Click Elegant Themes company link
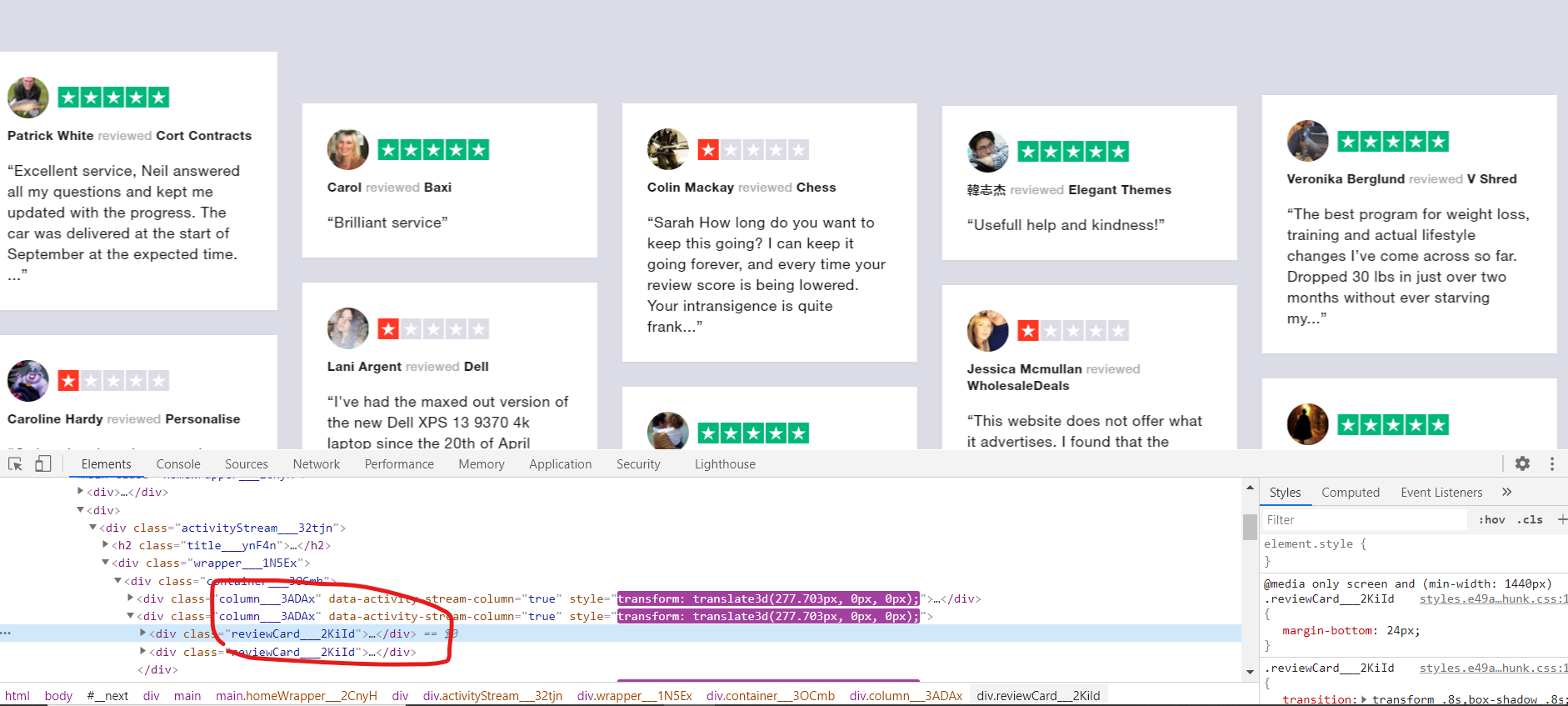The image size is (1568, 706). pos(1120,190)
